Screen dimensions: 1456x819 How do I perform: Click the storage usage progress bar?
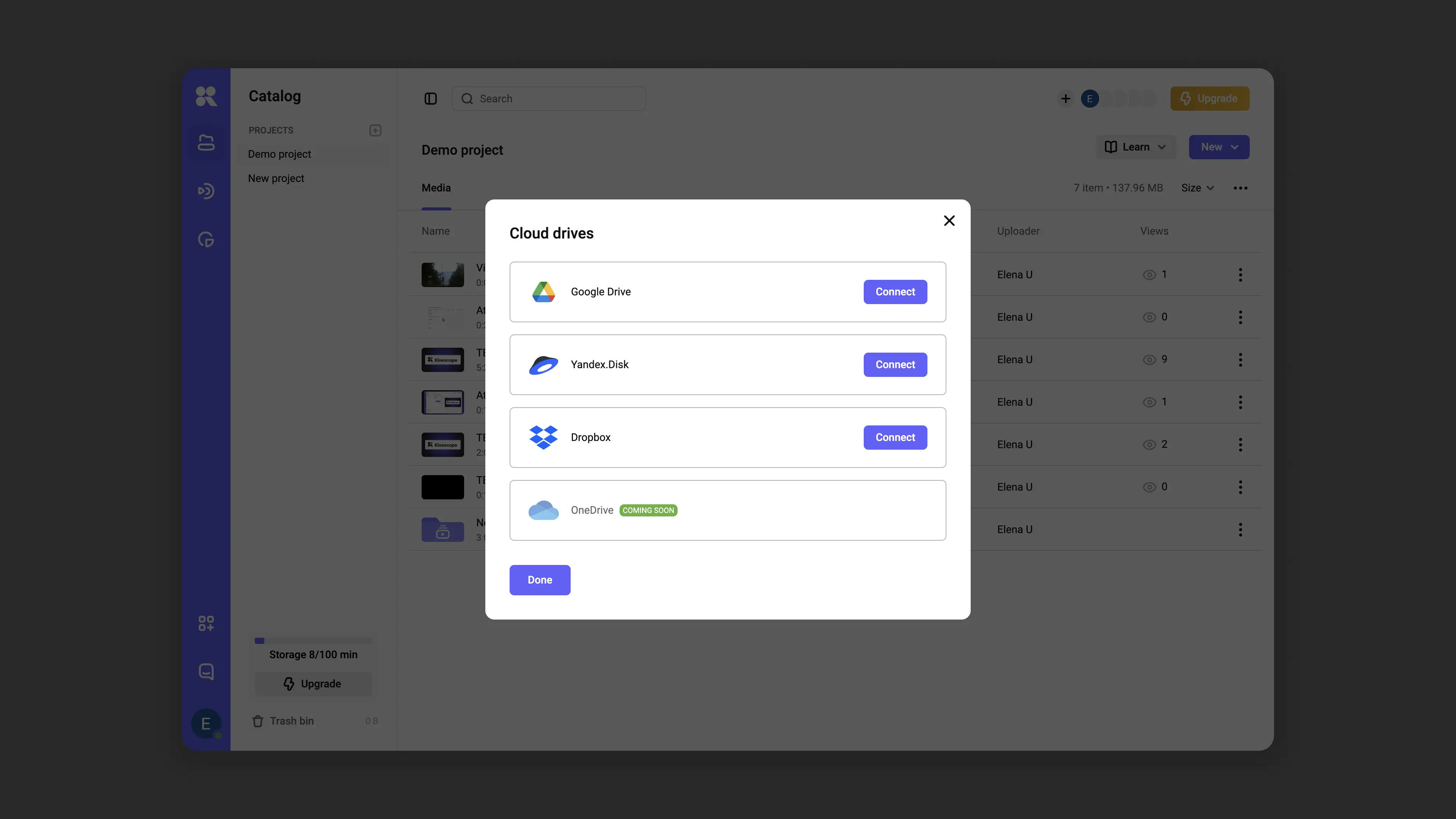[x=313, y=641]
